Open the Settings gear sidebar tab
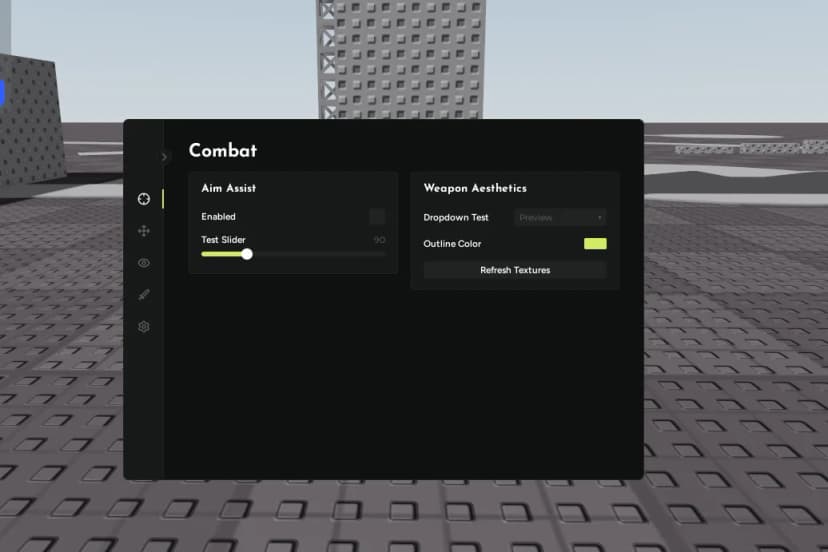The image size is (828, 552). coord(144,326)
